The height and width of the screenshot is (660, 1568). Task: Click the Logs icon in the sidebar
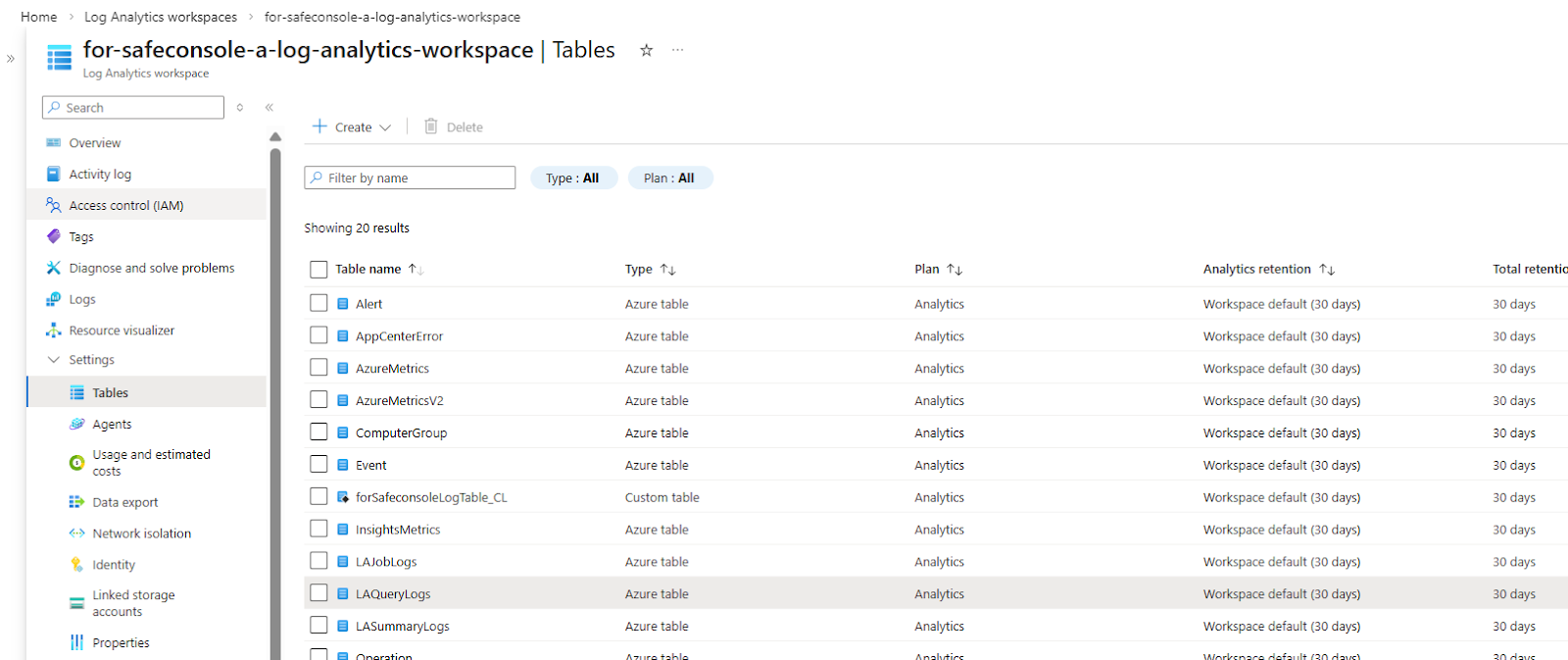click(x=54, y=299)
